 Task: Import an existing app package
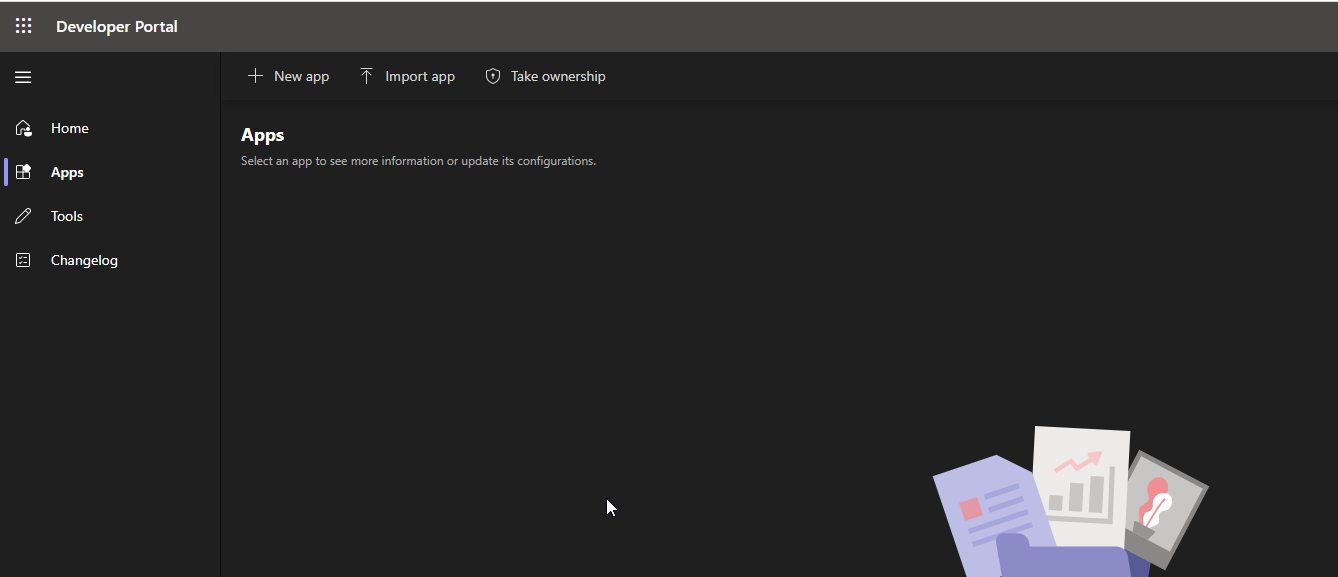click(420, 75)
